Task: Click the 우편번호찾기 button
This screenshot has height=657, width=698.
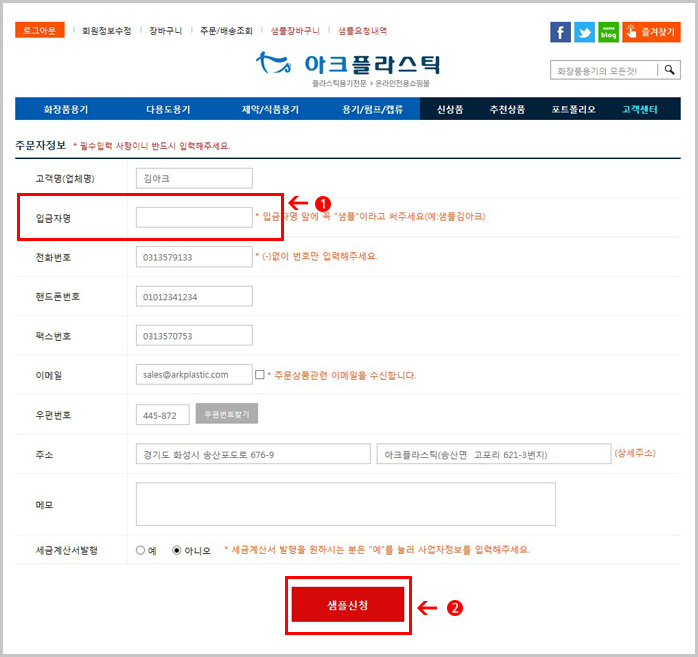Action: (x=226, y=414)
